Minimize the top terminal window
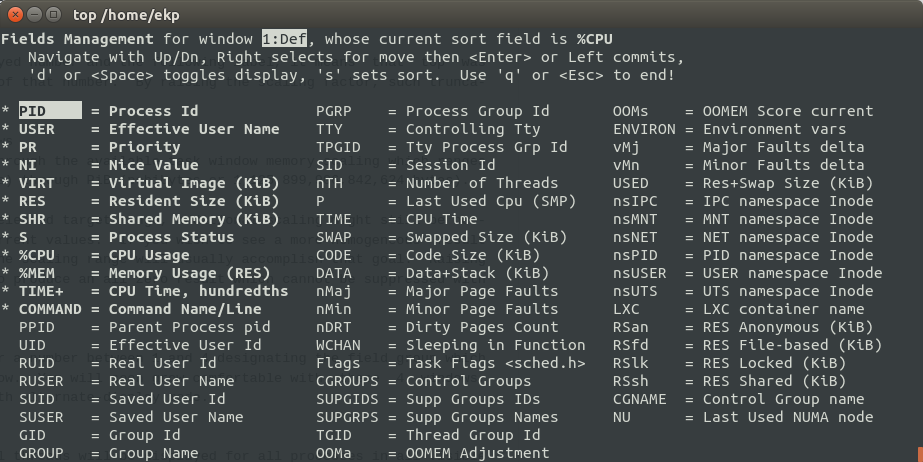This screenshot has width=923, height=462. coord(34,14)
